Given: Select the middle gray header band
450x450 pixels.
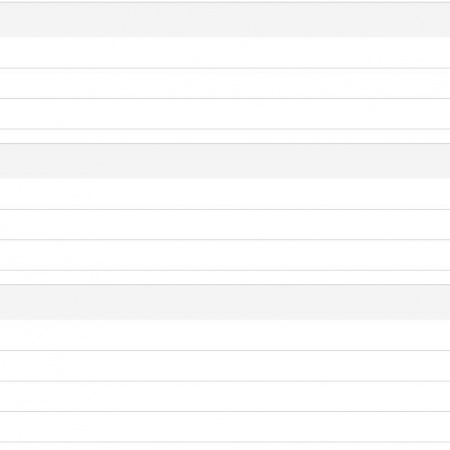Looking at the screenshot, I should point(225,161).
